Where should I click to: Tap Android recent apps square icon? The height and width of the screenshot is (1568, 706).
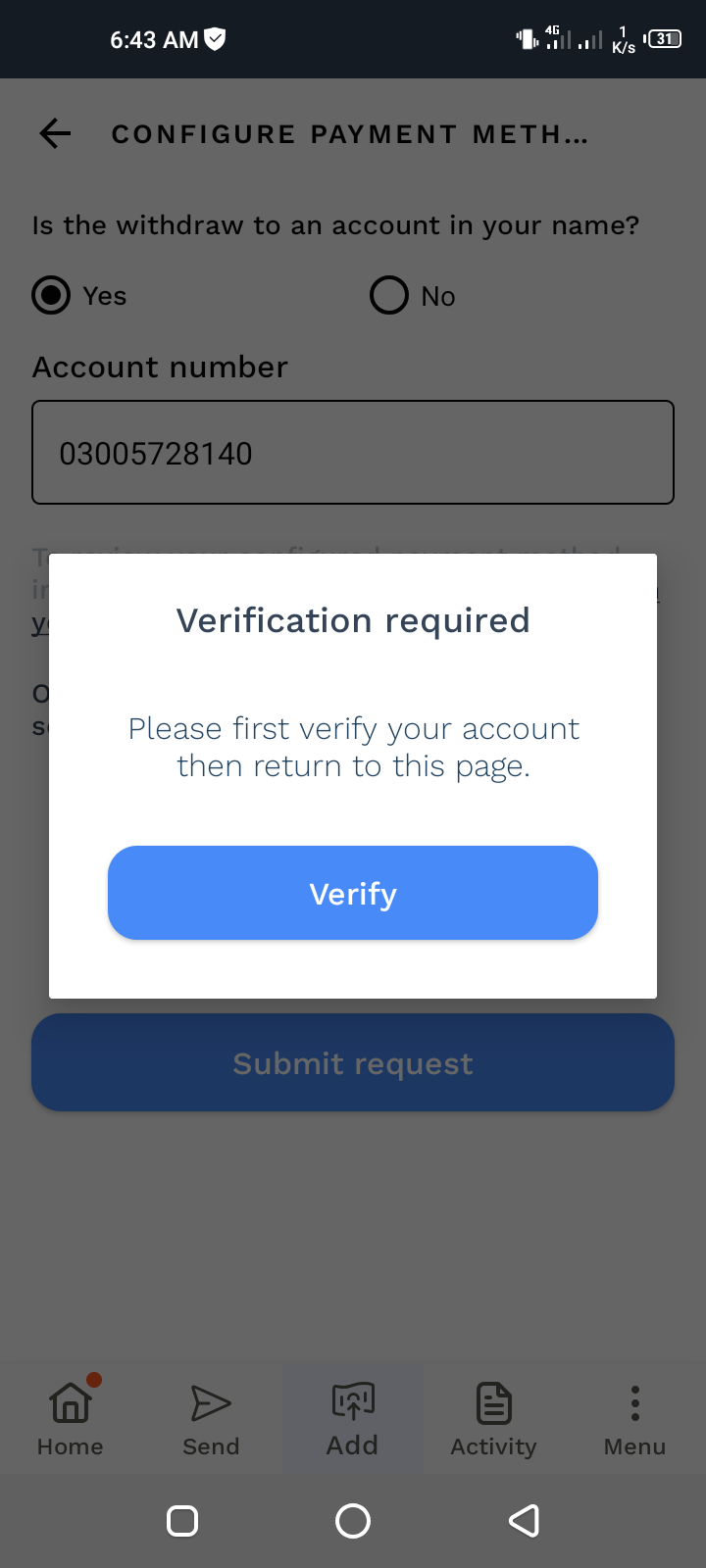click(x=182, y=1521)
